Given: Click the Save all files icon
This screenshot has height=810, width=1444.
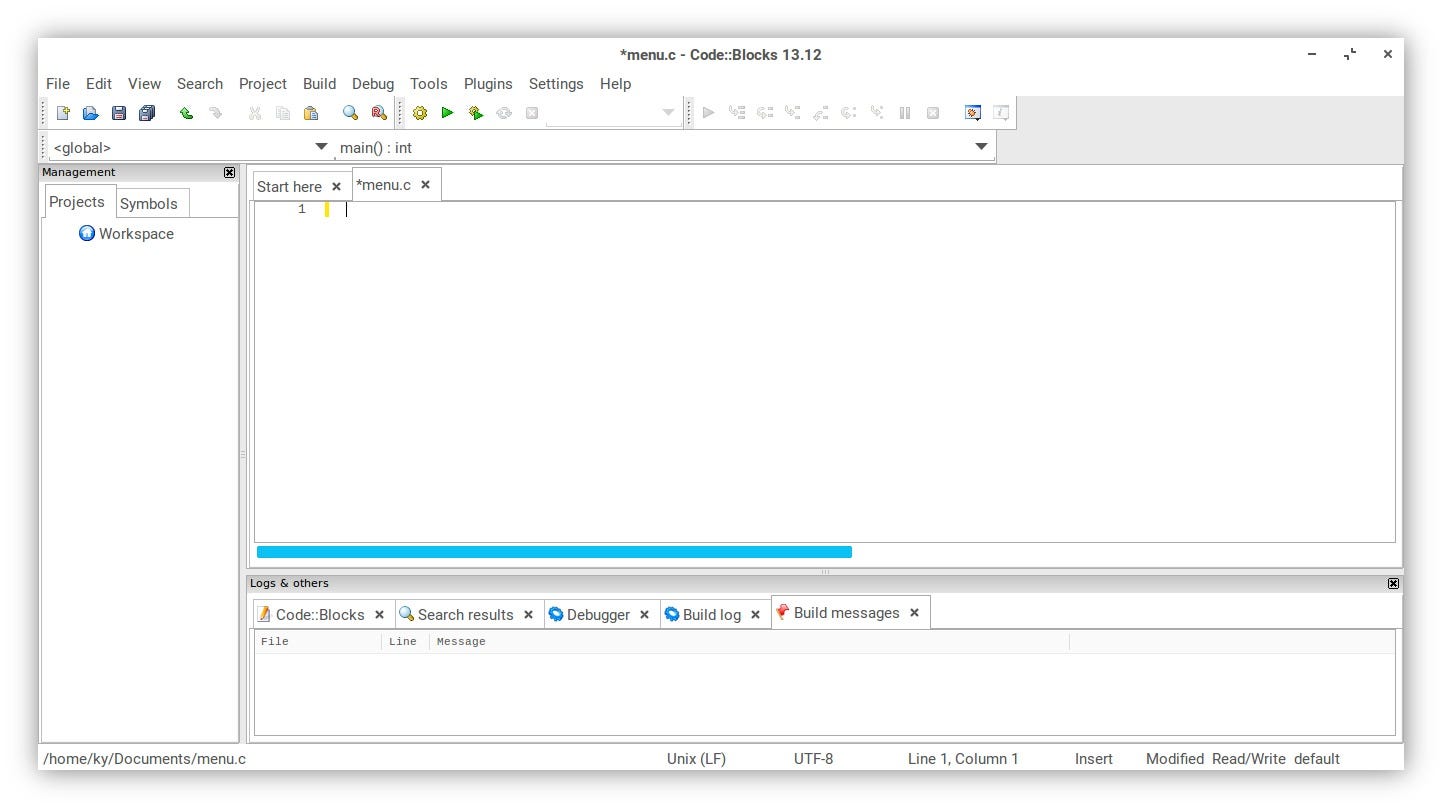Looking at the screenshot, I should tap(147, 113).
